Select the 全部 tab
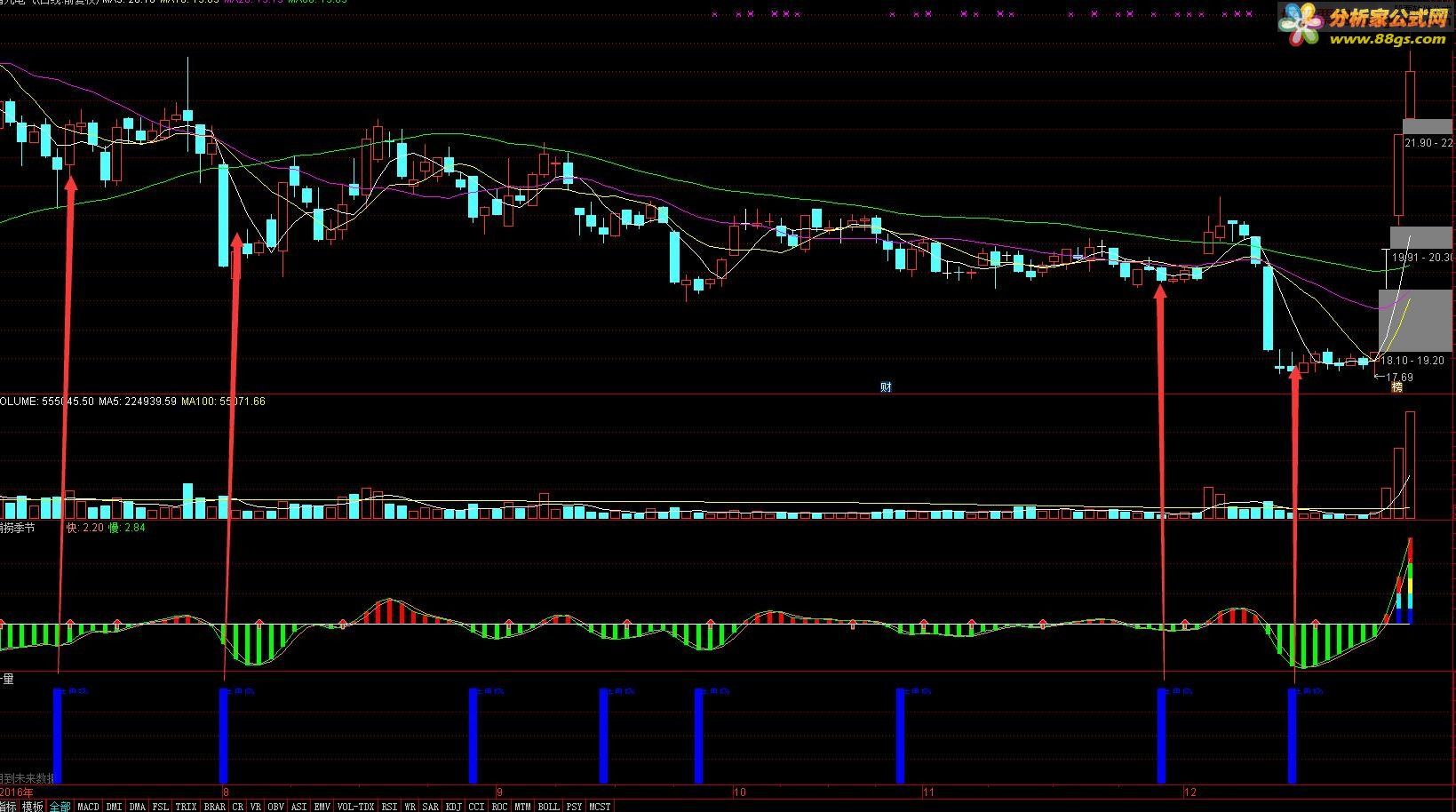Screen dimensions: 1456x812 point(60,807)
